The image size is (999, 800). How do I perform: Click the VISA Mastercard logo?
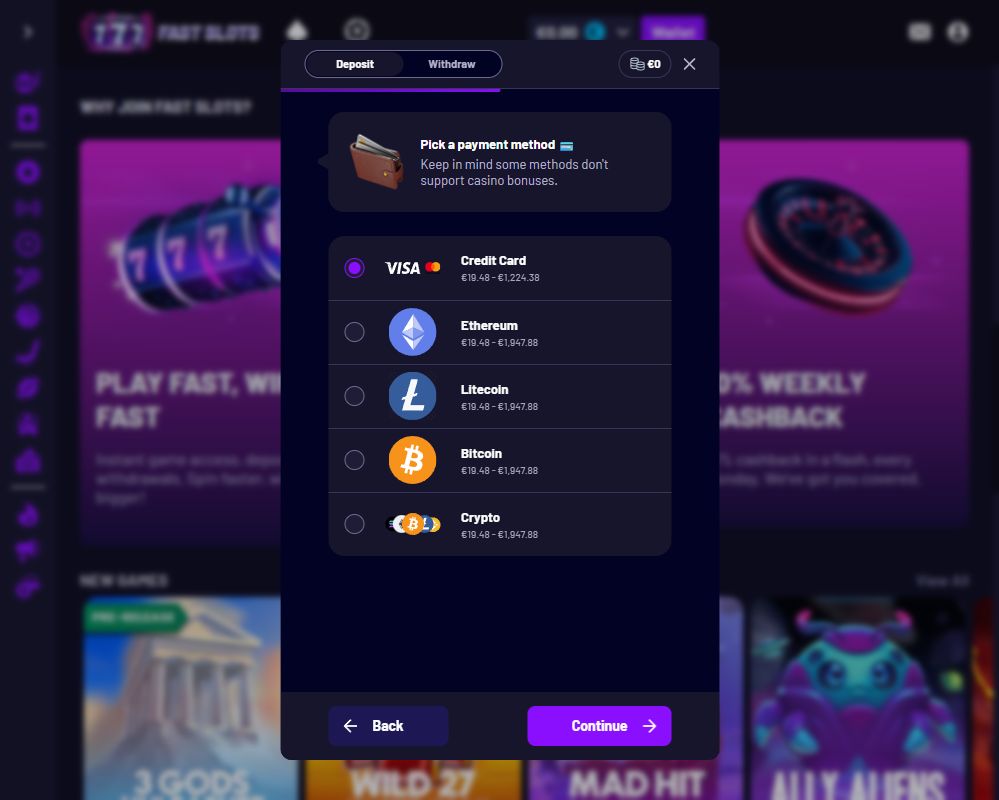click(x=413, y=268)
